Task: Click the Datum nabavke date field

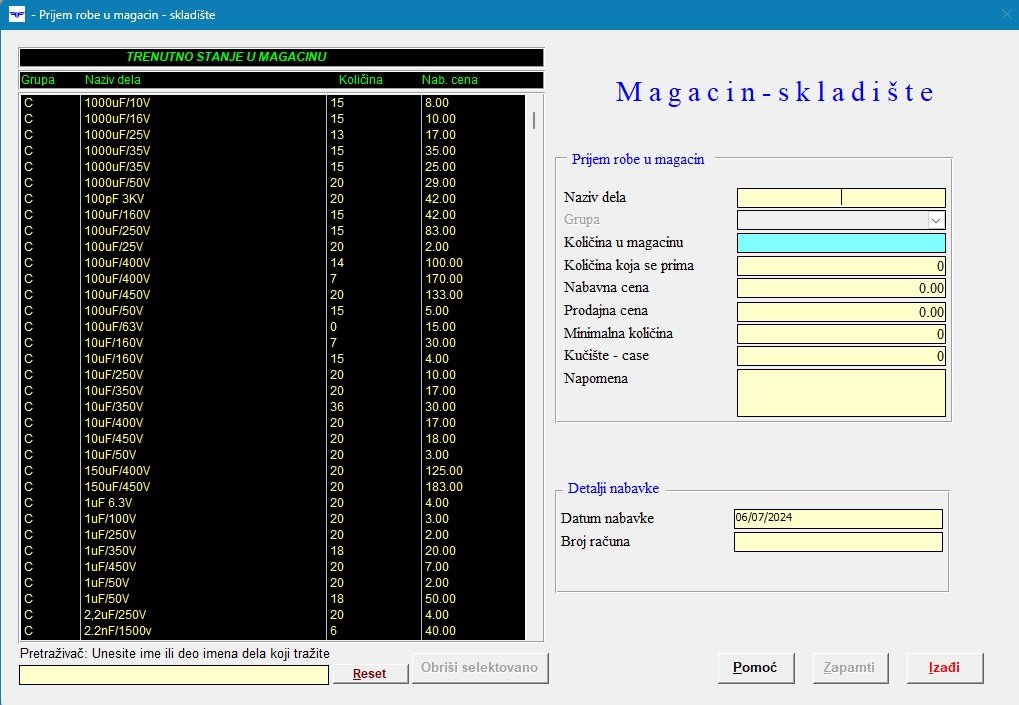Action: tap(837, 519)
